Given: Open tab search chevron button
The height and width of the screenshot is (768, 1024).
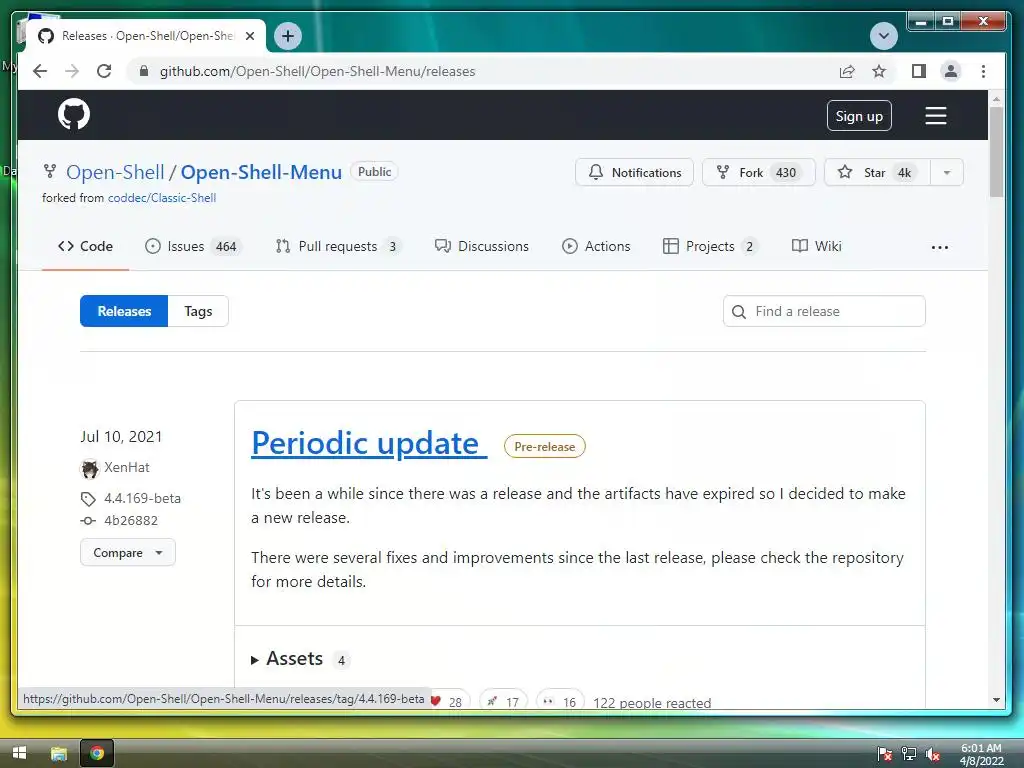Looking at the screenshot, I should pyautogui.click(x=884, y=35).
